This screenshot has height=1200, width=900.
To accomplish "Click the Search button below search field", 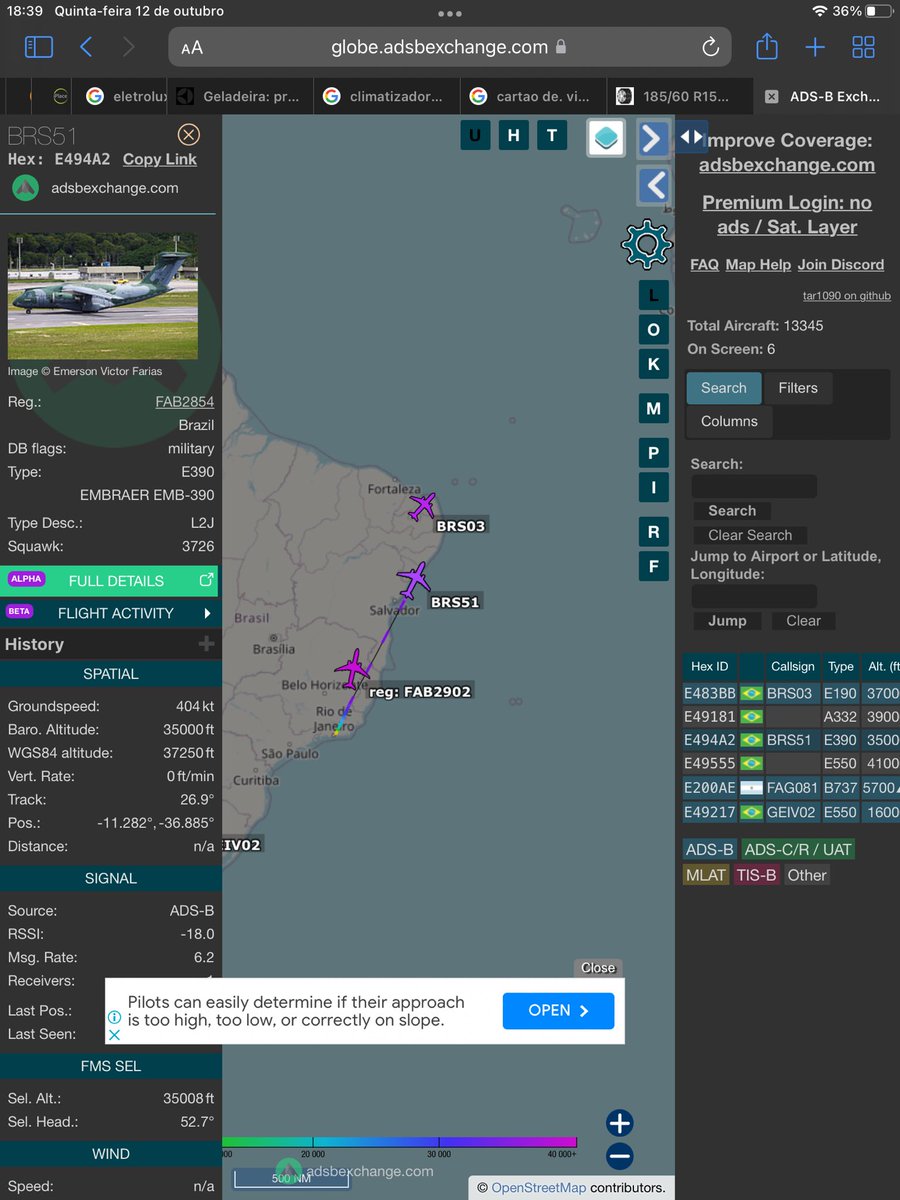I will (732, 510).
